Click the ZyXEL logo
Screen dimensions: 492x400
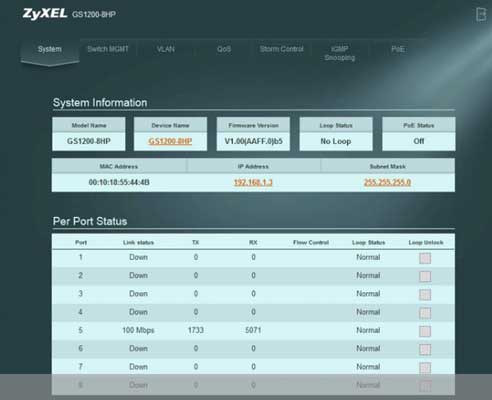45,14
